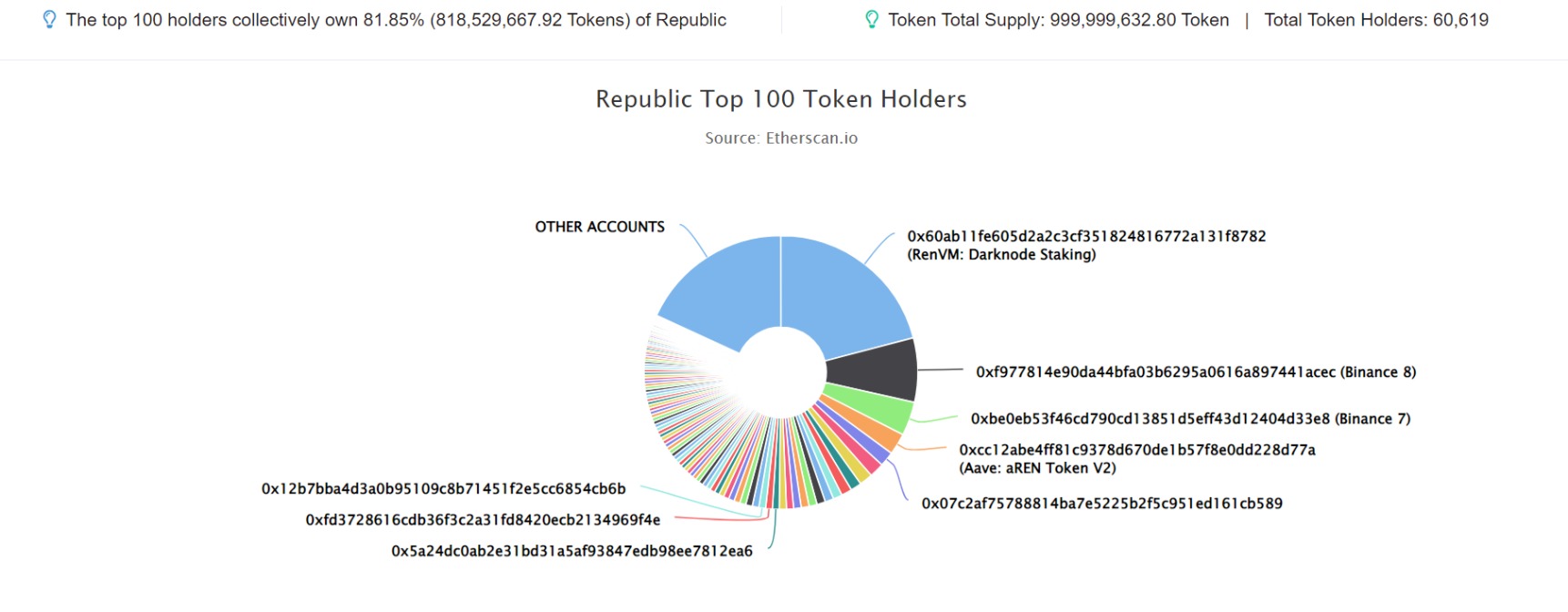Click the 0x07c2af75788814ba address label
This screenshot has height=612, width=1568.
1102,504
